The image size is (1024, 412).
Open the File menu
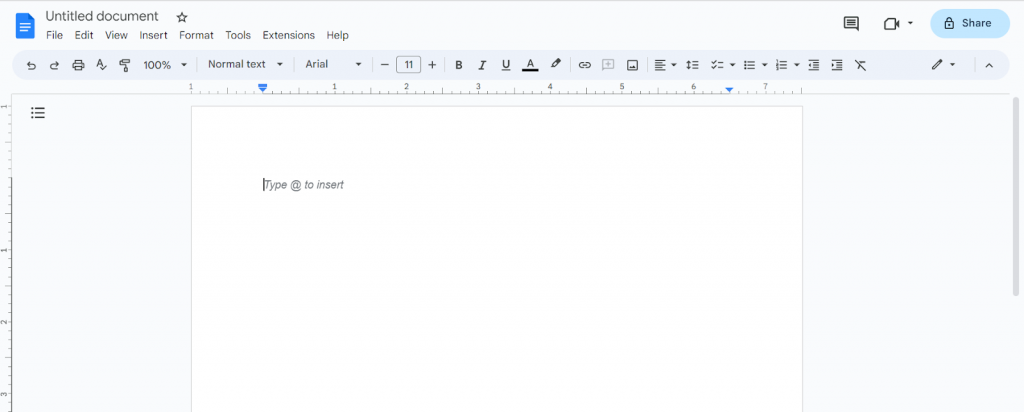coord(54,35)
